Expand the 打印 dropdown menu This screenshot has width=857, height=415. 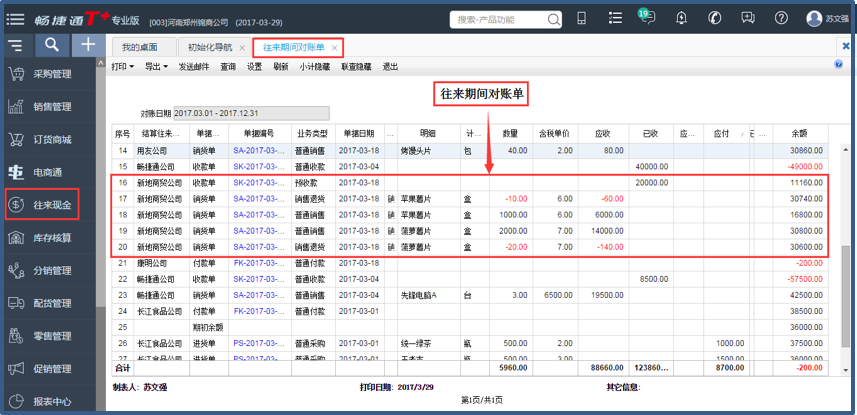122,67
